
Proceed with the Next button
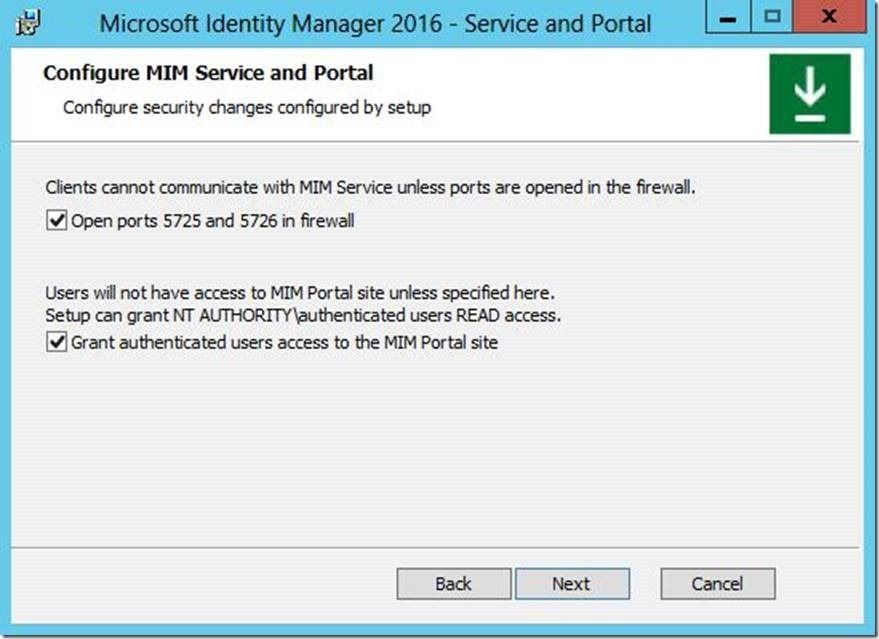[572, 584]
